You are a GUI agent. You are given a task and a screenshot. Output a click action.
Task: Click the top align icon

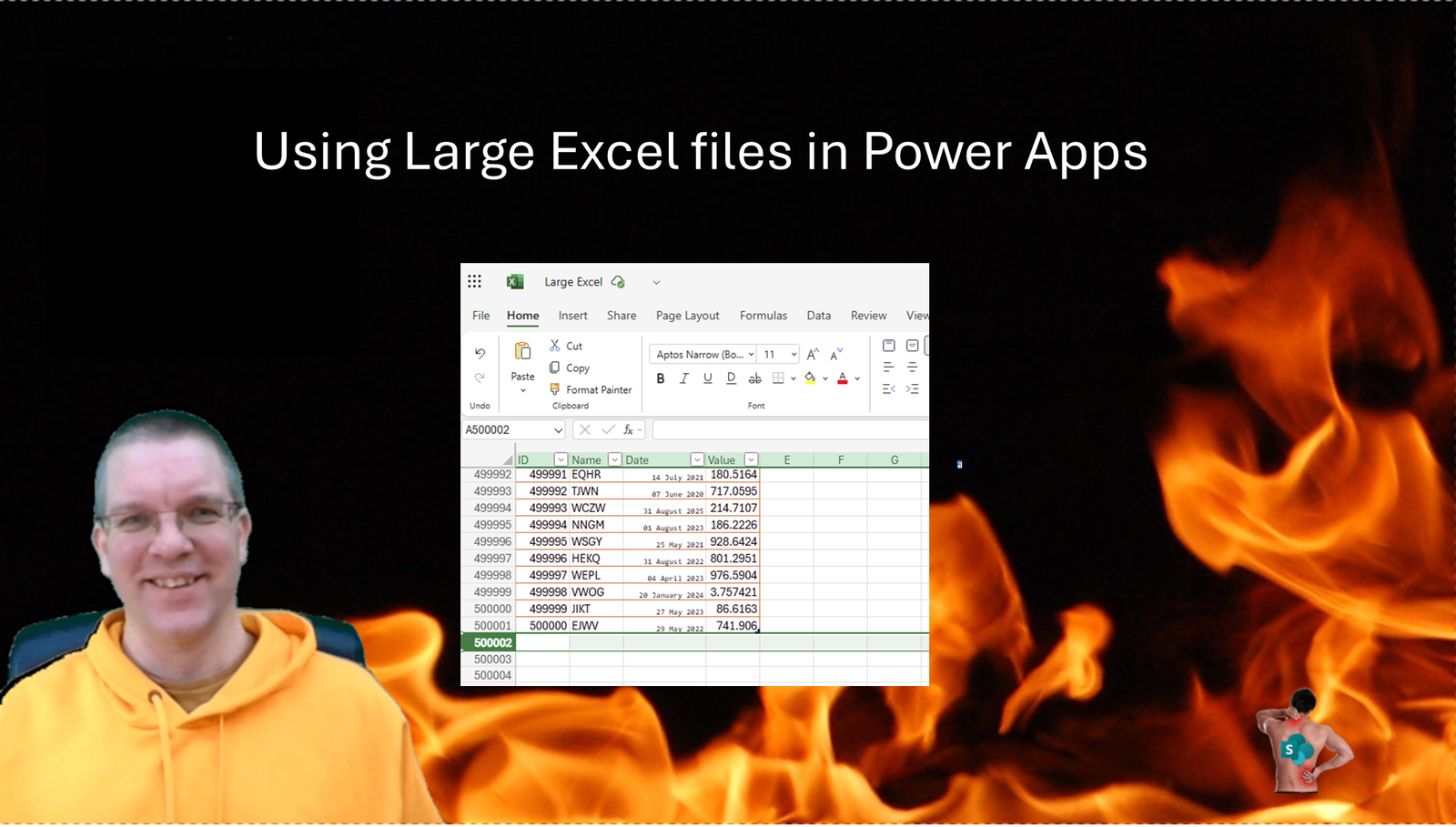click(889, 346)
